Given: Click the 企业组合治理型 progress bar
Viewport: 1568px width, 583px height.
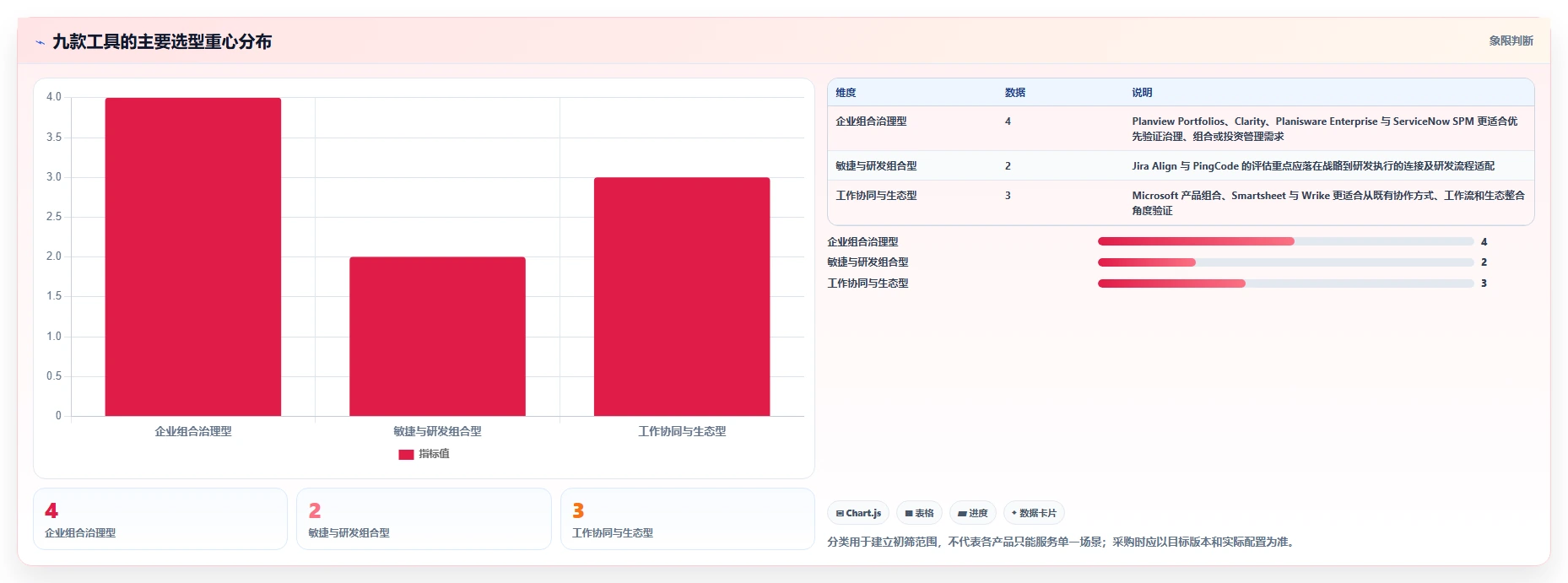Looking at the screenshot, I should [1285, 241].
